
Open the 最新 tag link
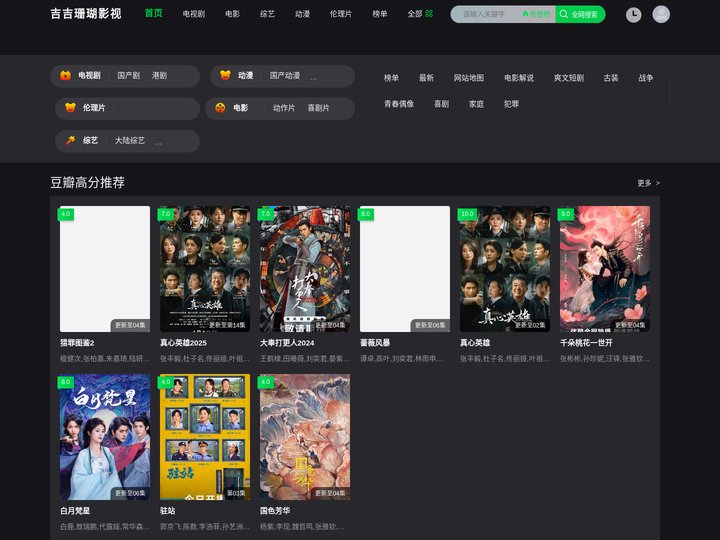coord(426,78)
